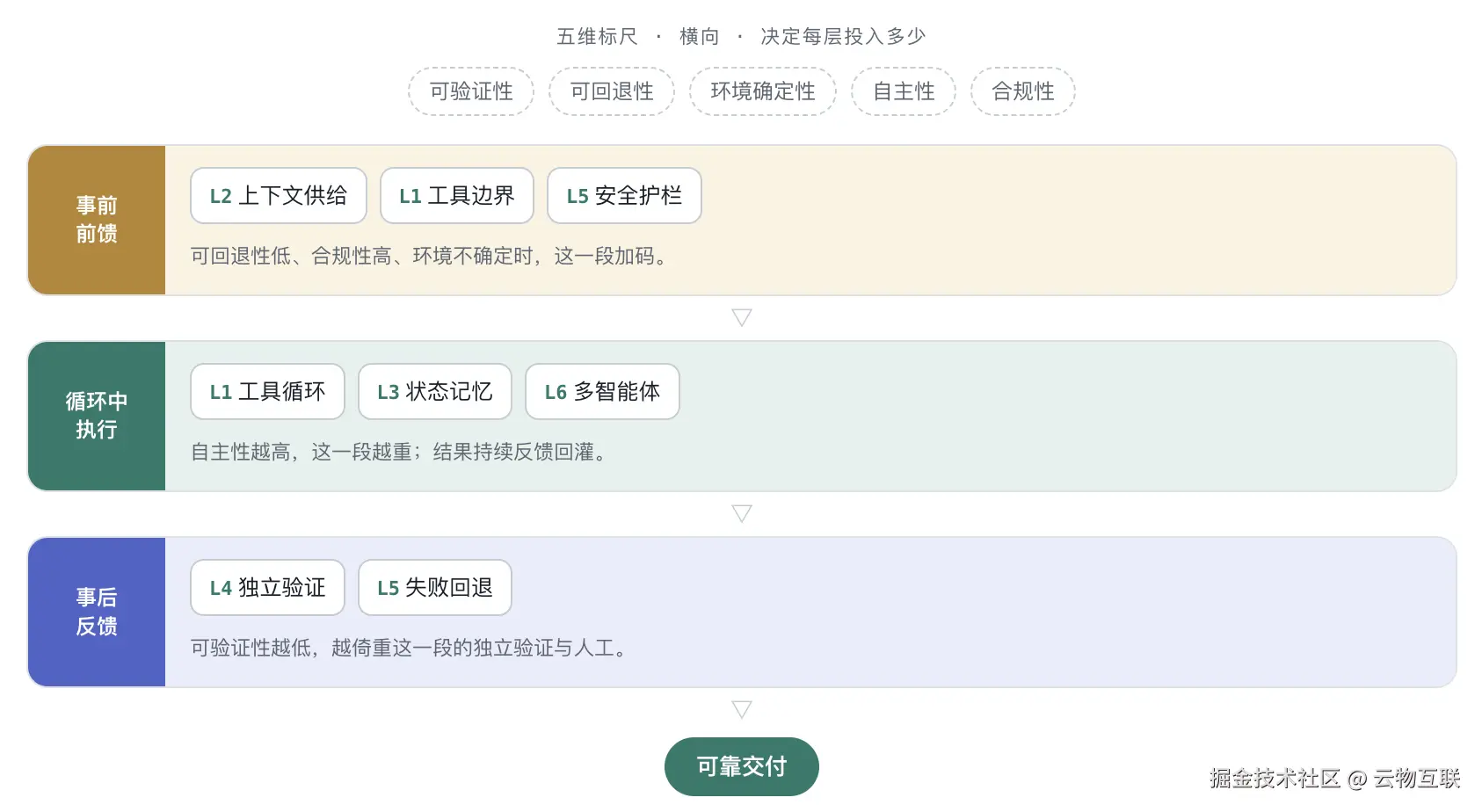Click the brown 事前前馈 stage label
The width and height of the screenshot is (1482, 812).
pos(97,220)
